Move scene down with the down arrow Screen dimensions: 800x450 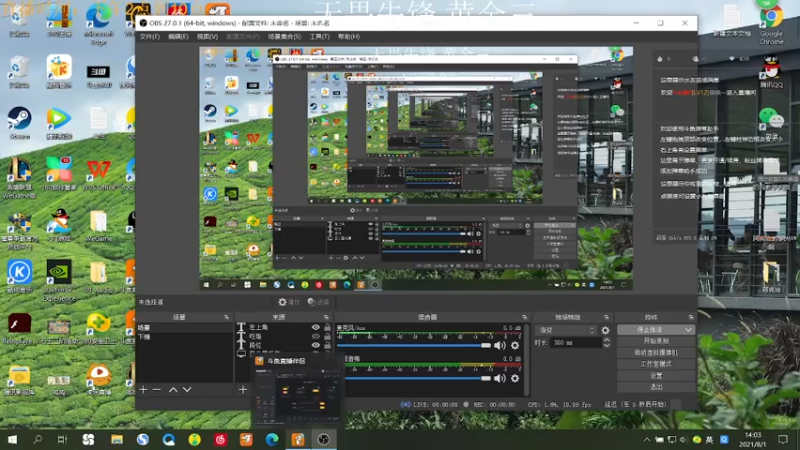187,390
